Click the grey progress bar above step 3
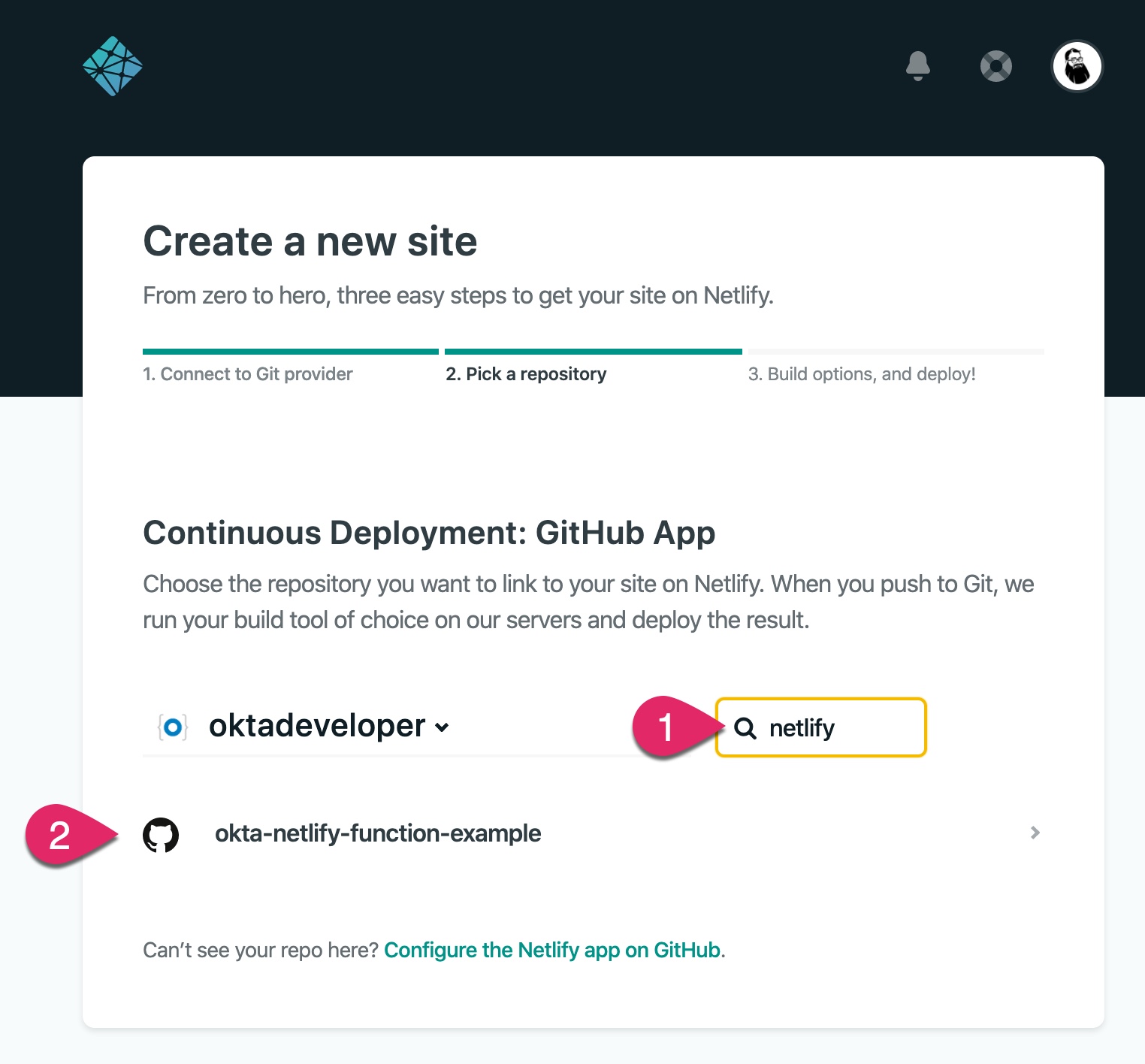Image resolution: width=1145 pixels, height=1064 pixels. coord(896,352)
